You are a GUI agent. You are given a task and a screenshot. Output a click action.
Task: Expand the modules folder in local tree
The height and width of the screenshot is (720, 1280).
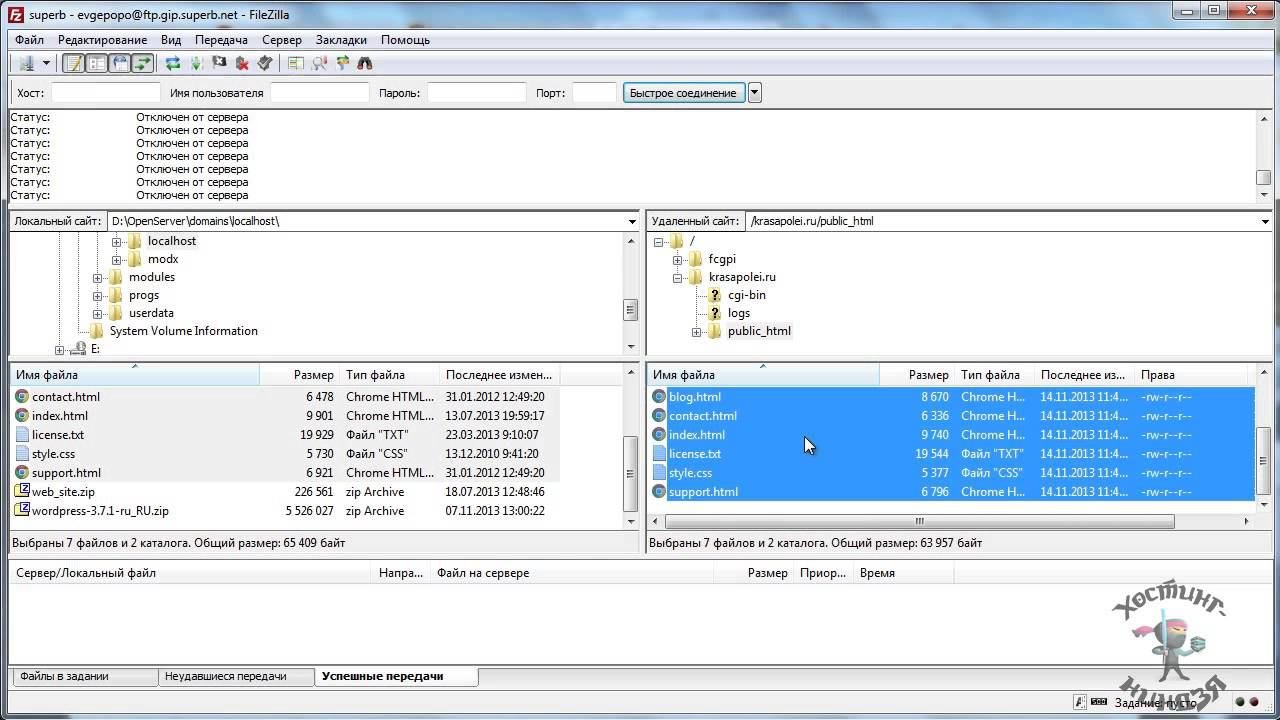click(98, 278)
